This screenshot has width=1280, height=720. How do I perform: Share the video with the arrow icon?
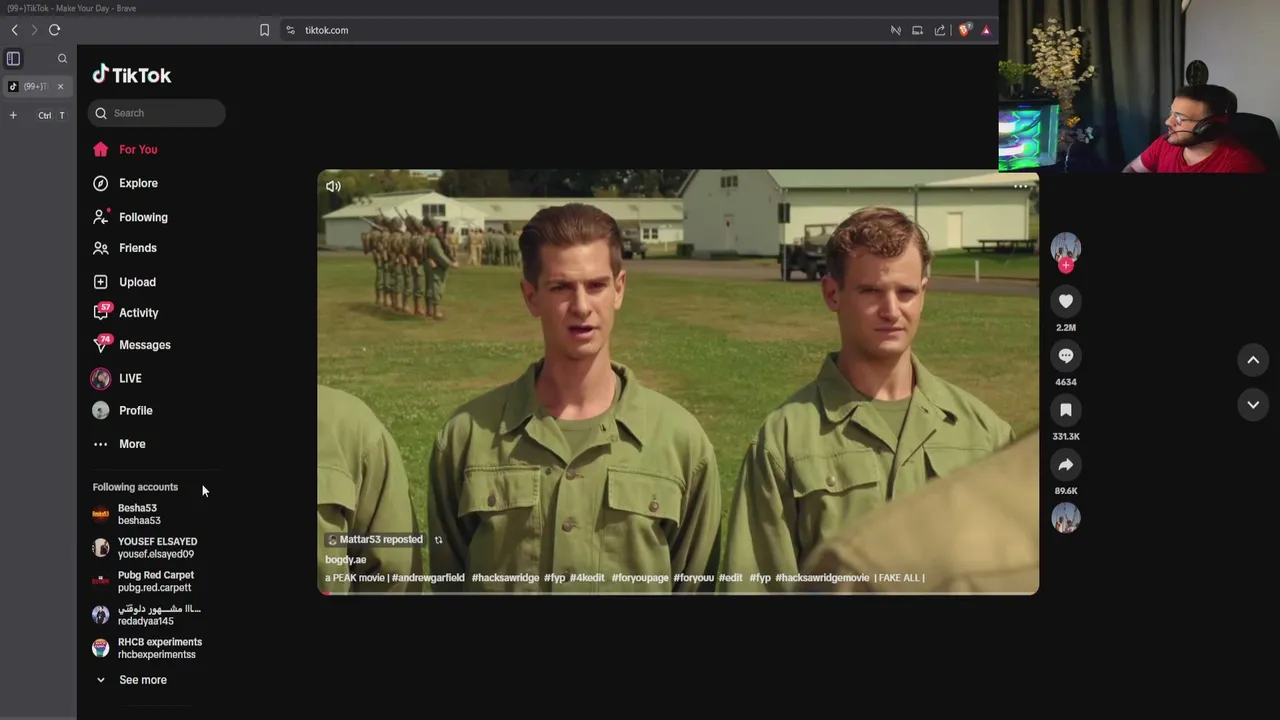point(1066,464)
